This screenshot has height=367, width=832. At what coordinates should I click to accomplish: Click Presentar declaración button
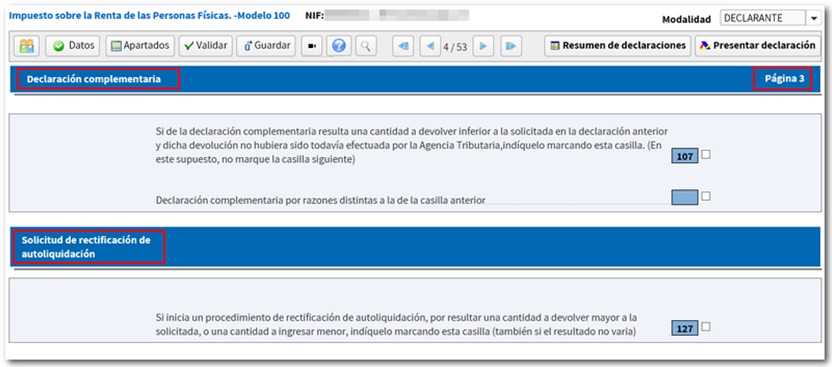(x=757, y=46)
